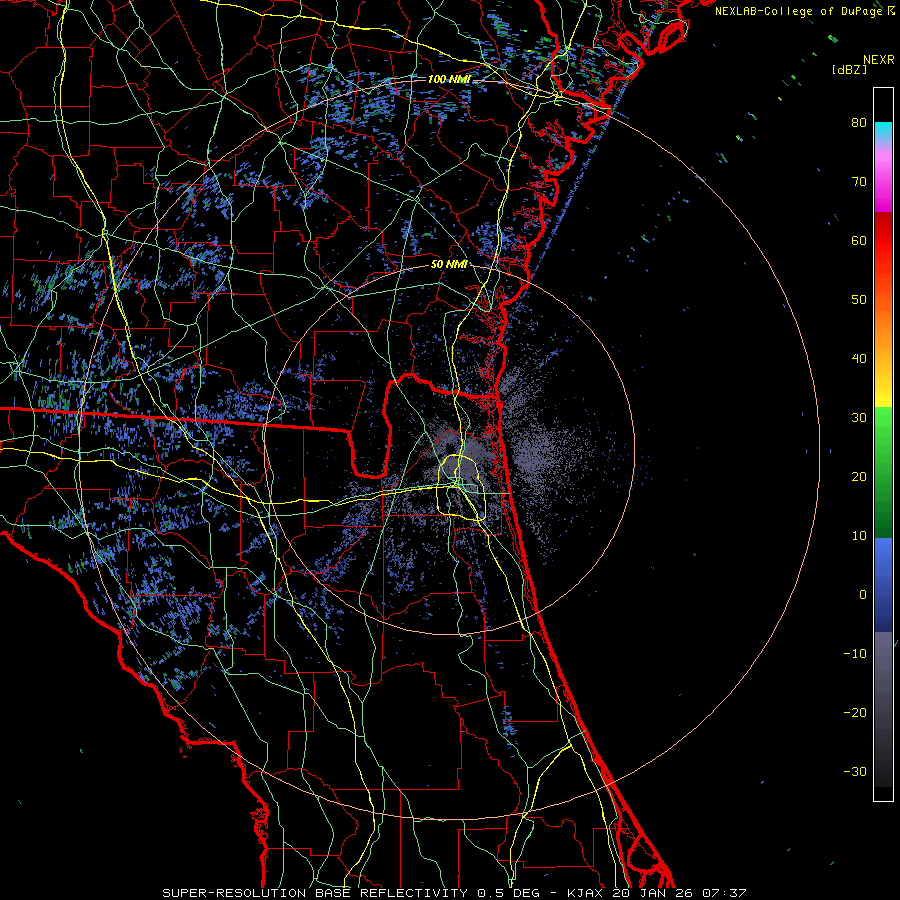Pick the cyan band on the color scale
Viewport: 900px width, 900px height.
(x=883, y=132)
